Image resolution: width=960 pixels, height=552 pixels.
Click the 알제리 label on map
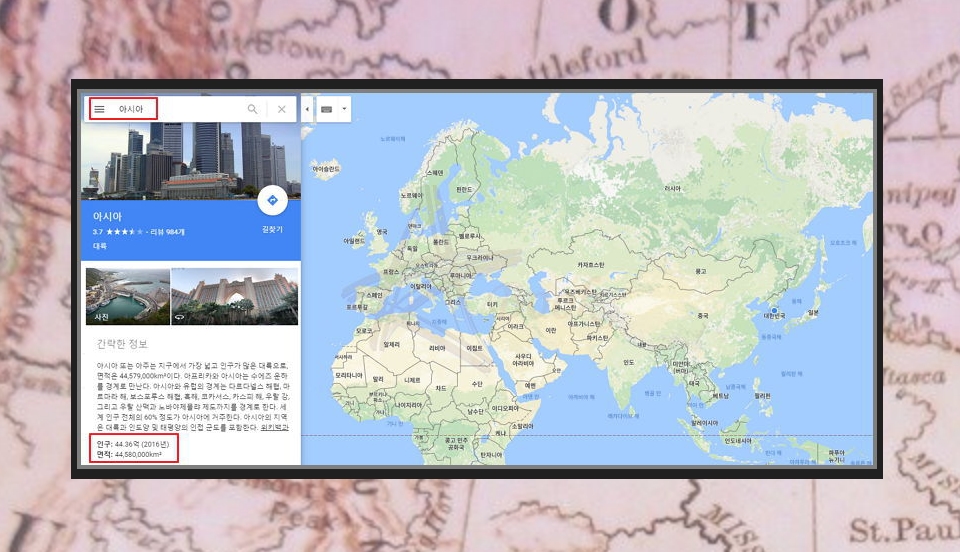[392, 345]
